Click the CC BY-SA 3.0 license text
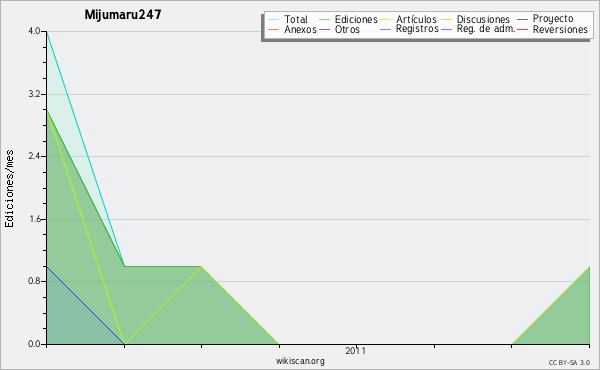Viewport: 600px width, 370px height. point(569,363)
